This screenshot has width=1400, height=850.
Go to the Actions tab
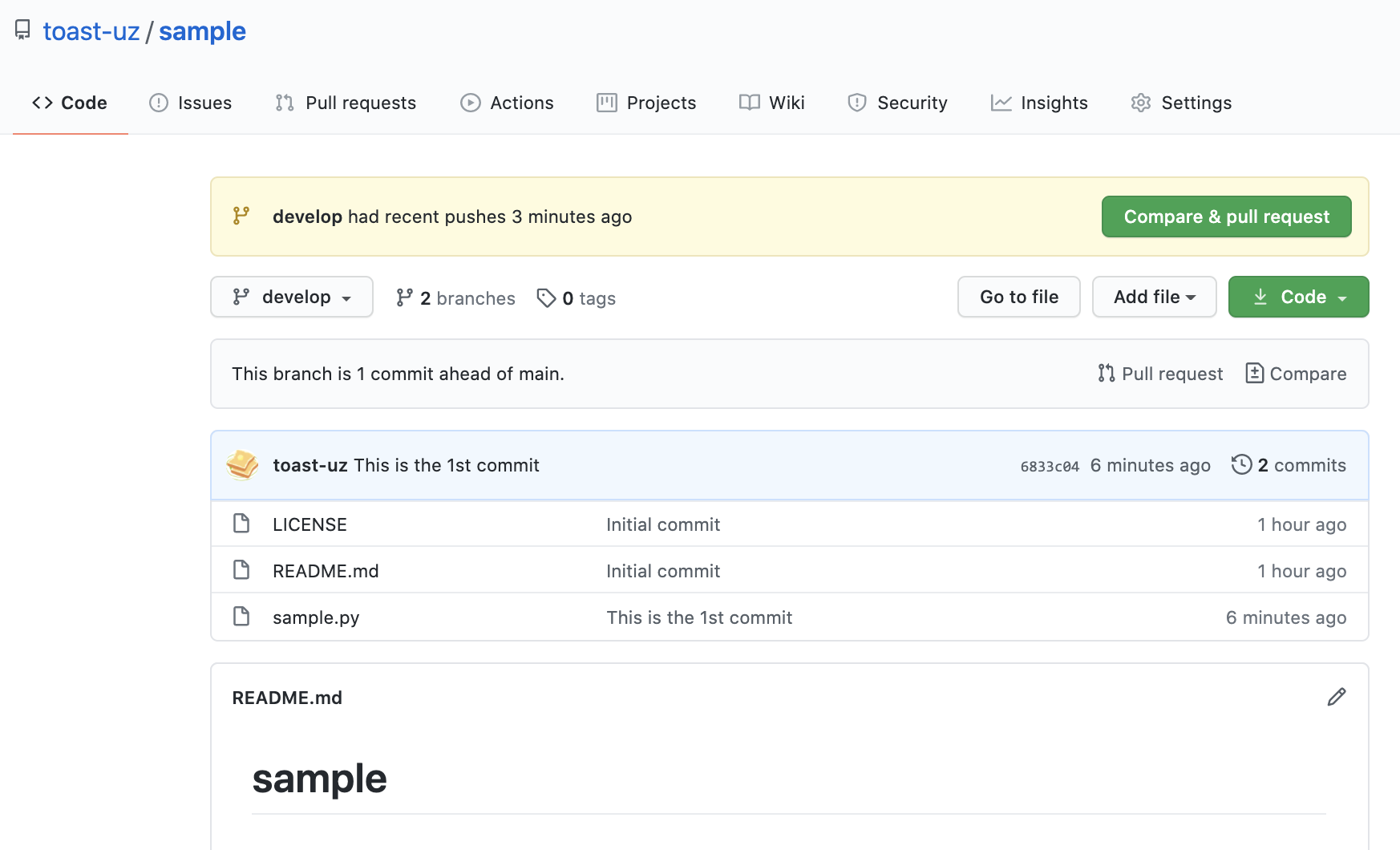[x=507, y=103]
